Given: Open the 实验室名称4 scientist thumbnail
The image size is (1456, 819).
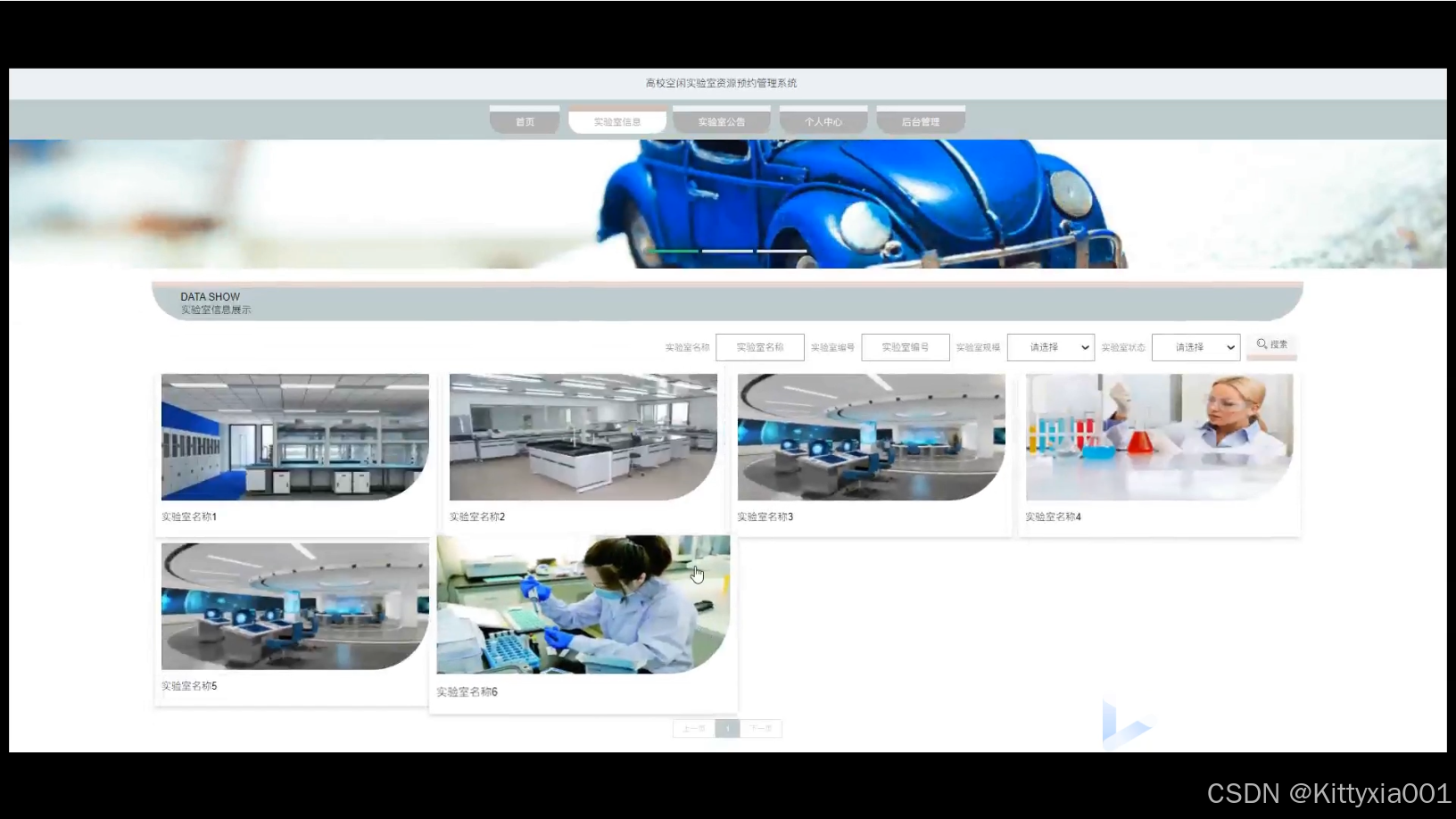Looking at the screenshot, I should click(x=1159, y=437).
